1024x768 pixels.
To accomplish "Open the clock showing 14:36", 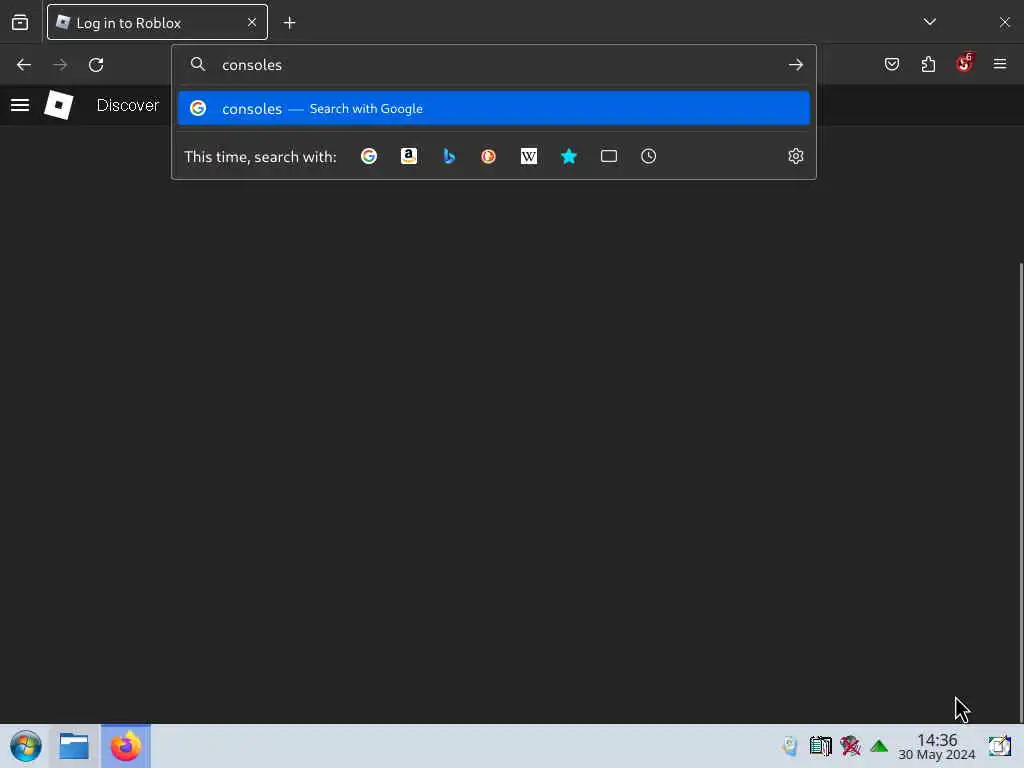I will coord(937,746).
